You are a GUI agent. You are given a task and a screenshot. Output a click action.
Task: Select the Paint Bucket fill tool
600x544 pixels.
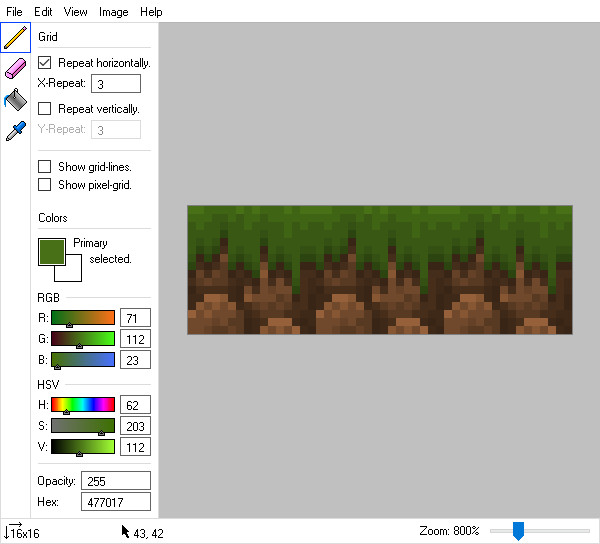click(15, 99)
